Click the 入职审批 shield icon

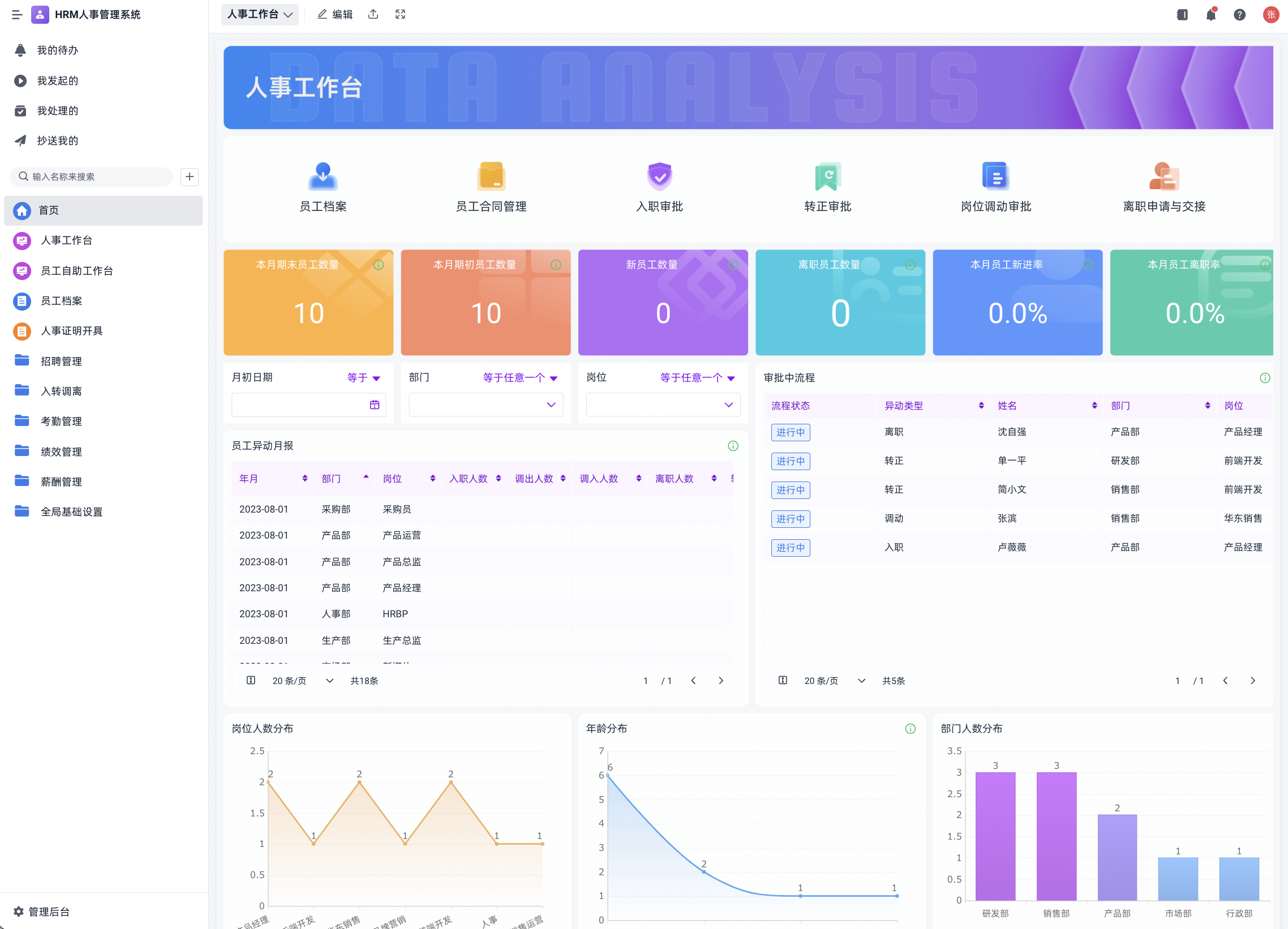click(x=659, y=177)
